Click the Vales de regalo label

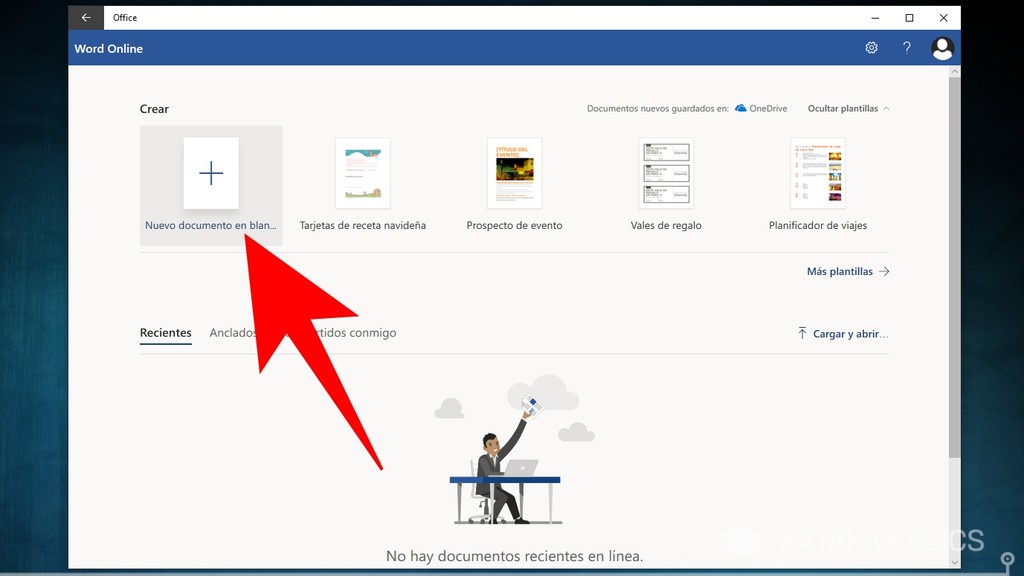coord(665,225)
